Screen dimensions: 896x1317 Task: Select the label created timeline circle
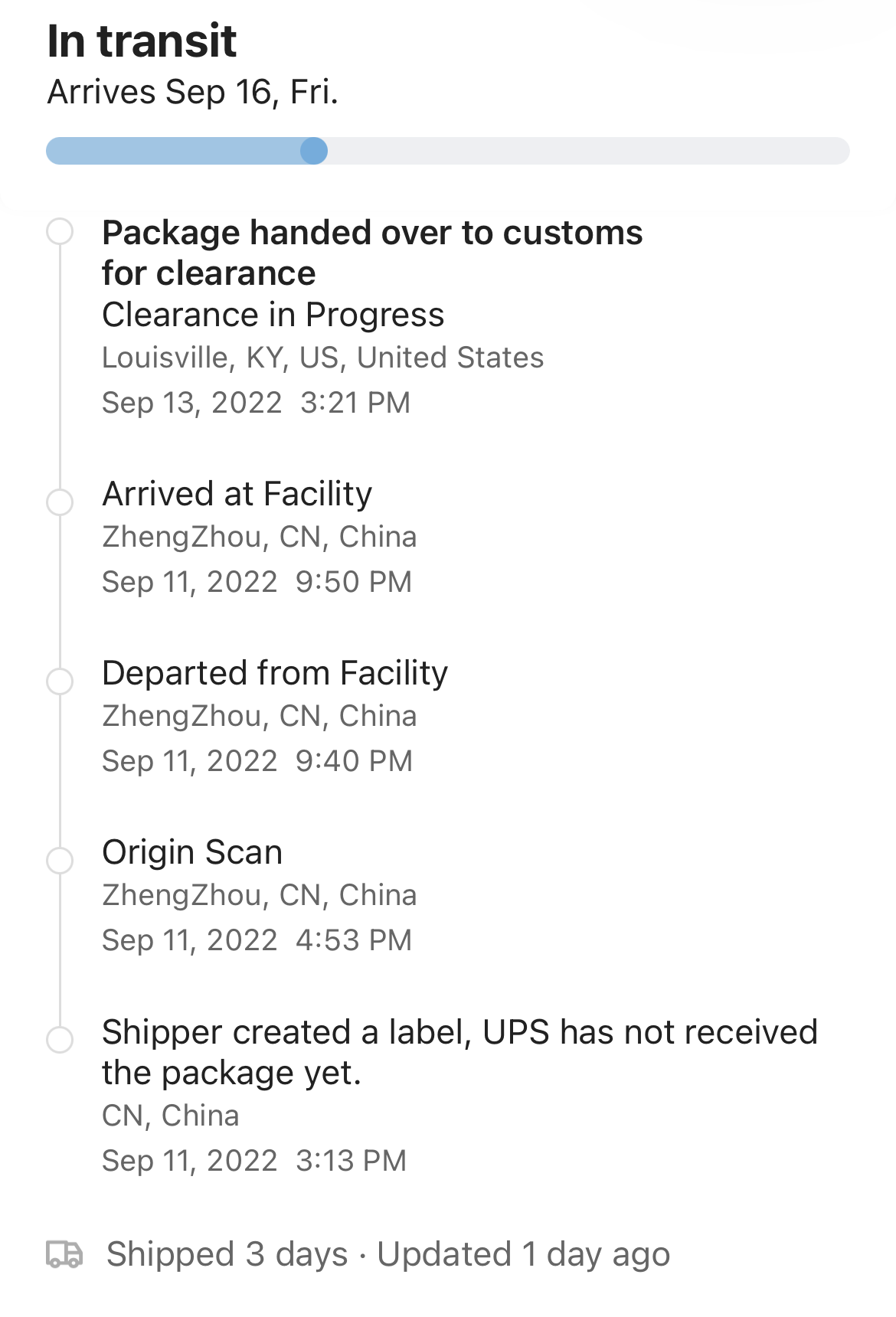60,1040
